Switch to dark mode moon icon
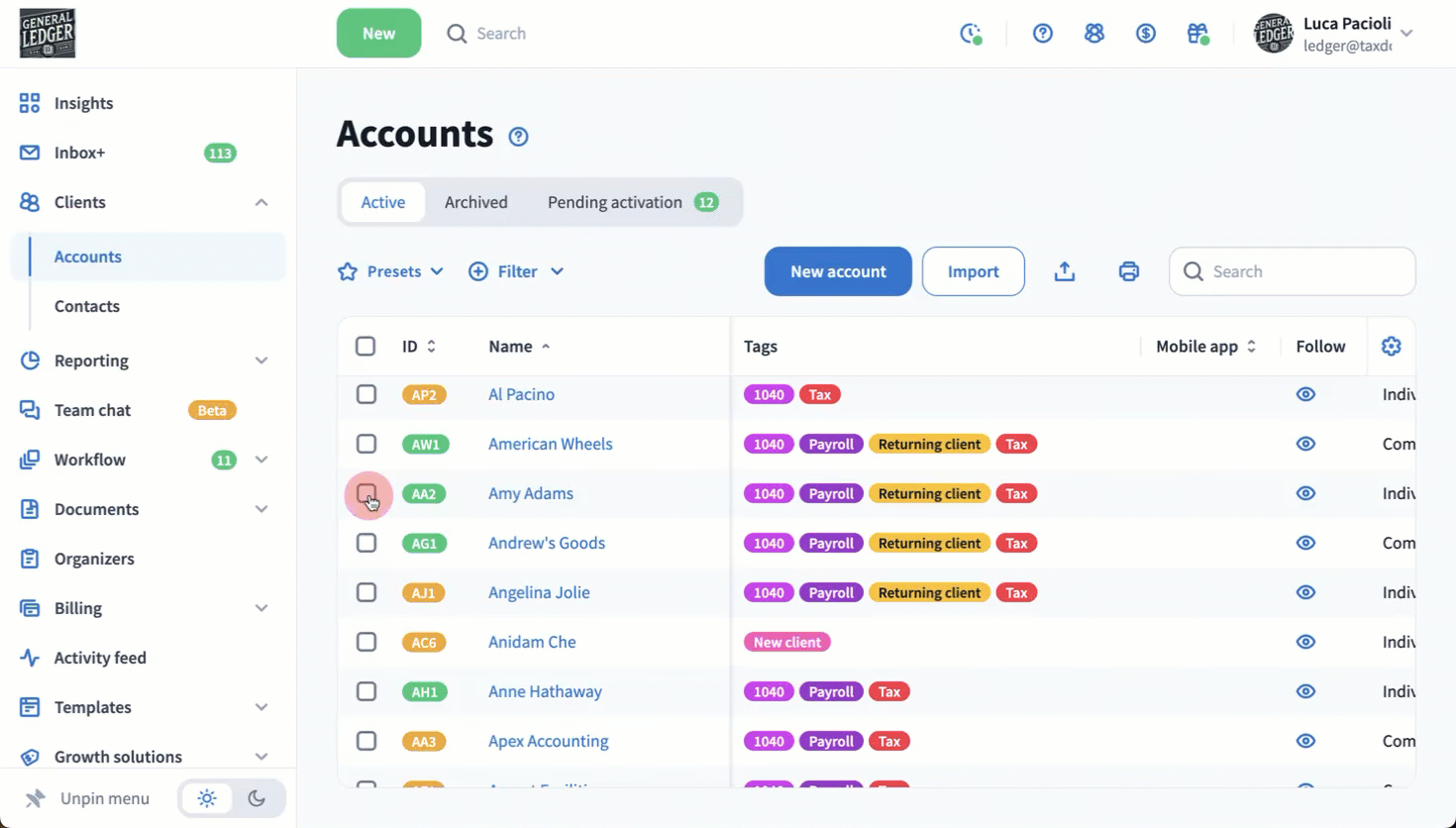 coord(257,798)
